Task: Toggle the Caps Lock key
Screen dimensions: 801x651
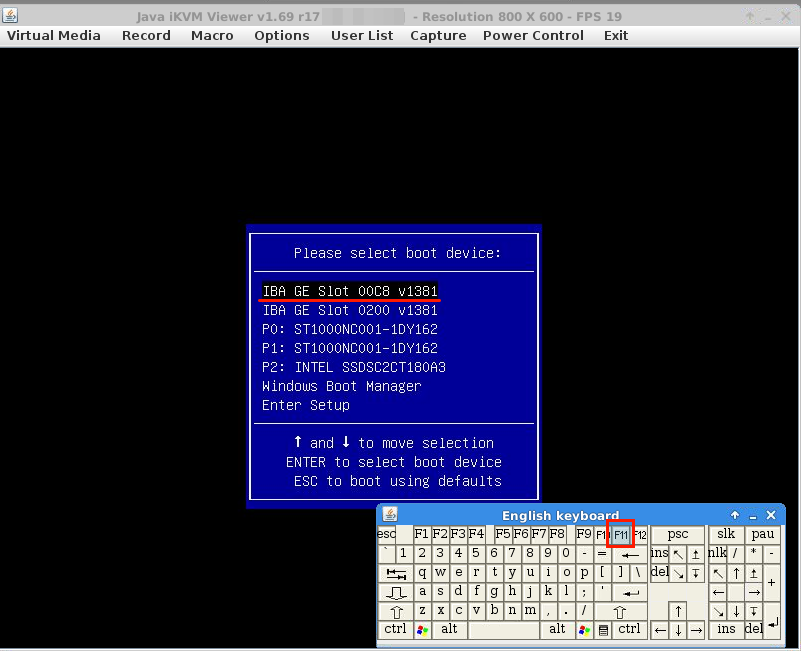Action: (396, 592)
